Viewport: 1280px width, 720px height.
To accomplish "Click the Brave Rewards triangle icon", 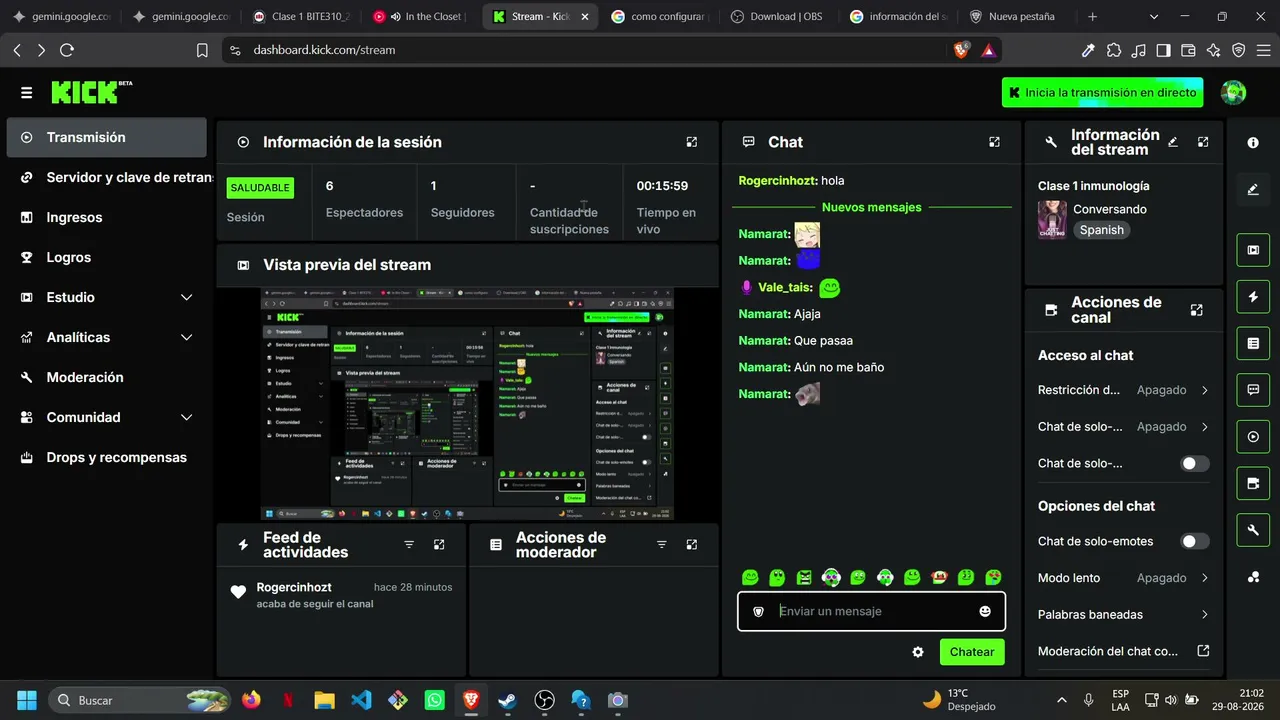I will (x=988, y=50).
